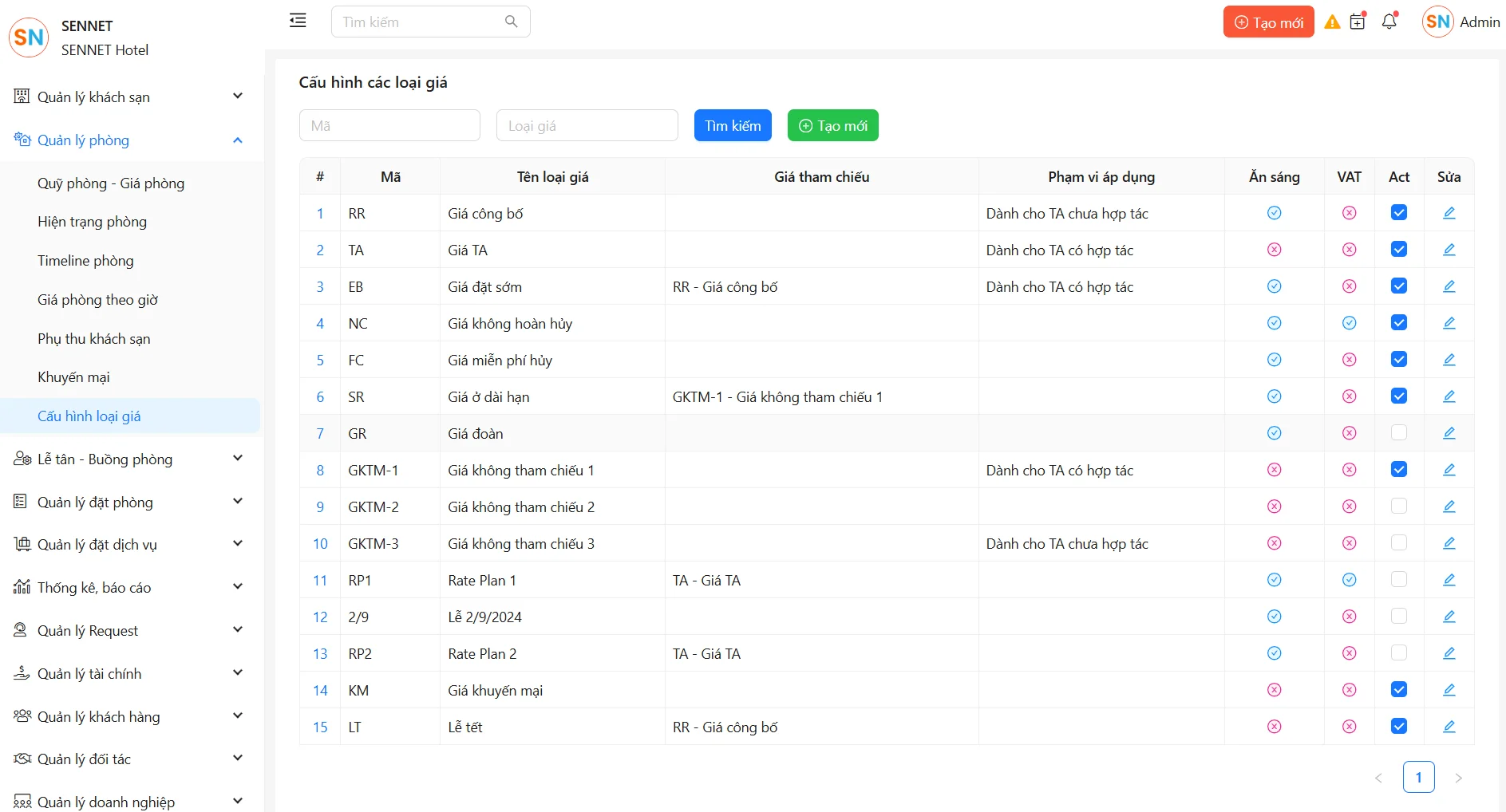
Task: Click the edit pencil for the Lễ tết row
Action: [1449, 727]
